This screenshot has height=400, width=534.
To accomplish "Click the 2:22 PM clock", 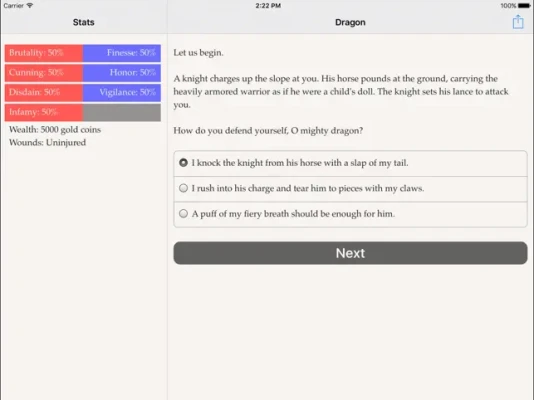I will point(268,6).
